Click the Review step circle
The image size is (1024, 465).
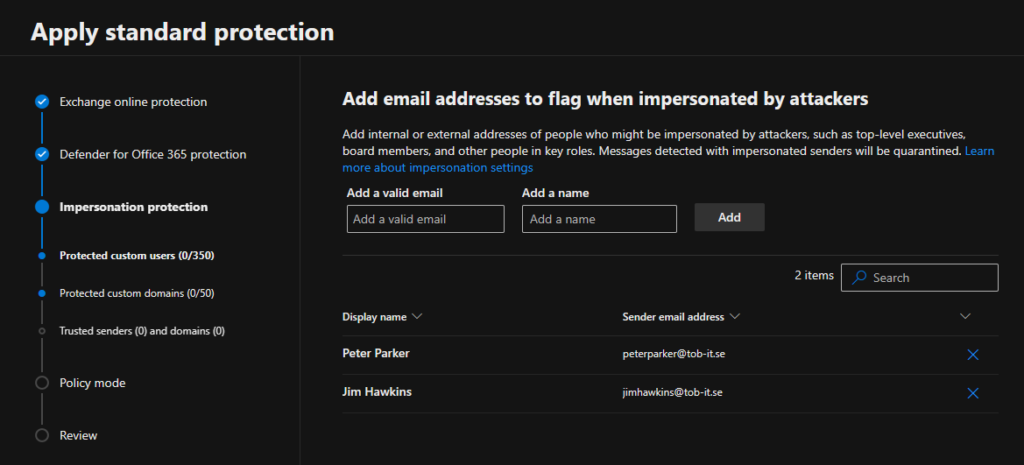point(42,435)
